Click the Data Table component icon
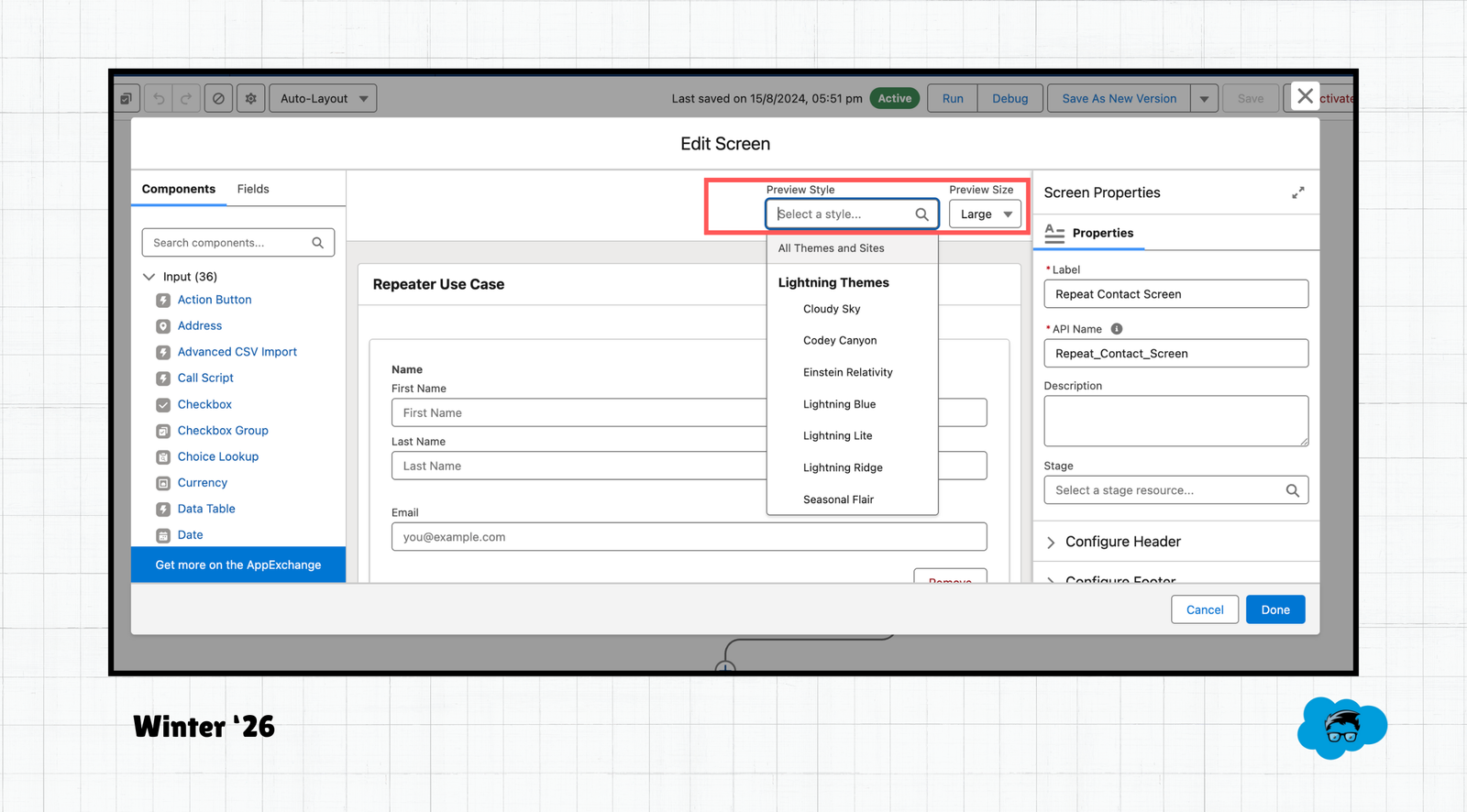 pyautogui.click(x=163, y=510)
